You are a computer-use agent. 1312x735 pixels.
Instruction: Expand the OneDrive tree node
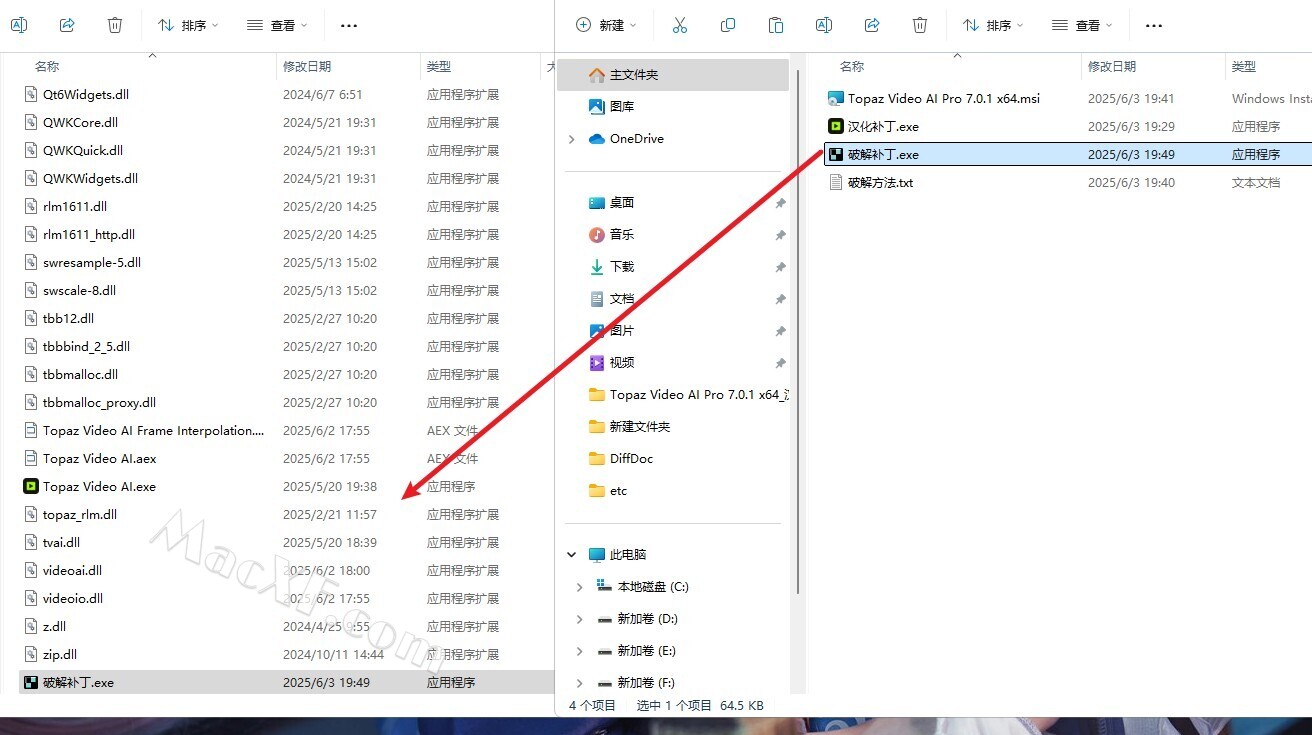click(x=571, y=139)
